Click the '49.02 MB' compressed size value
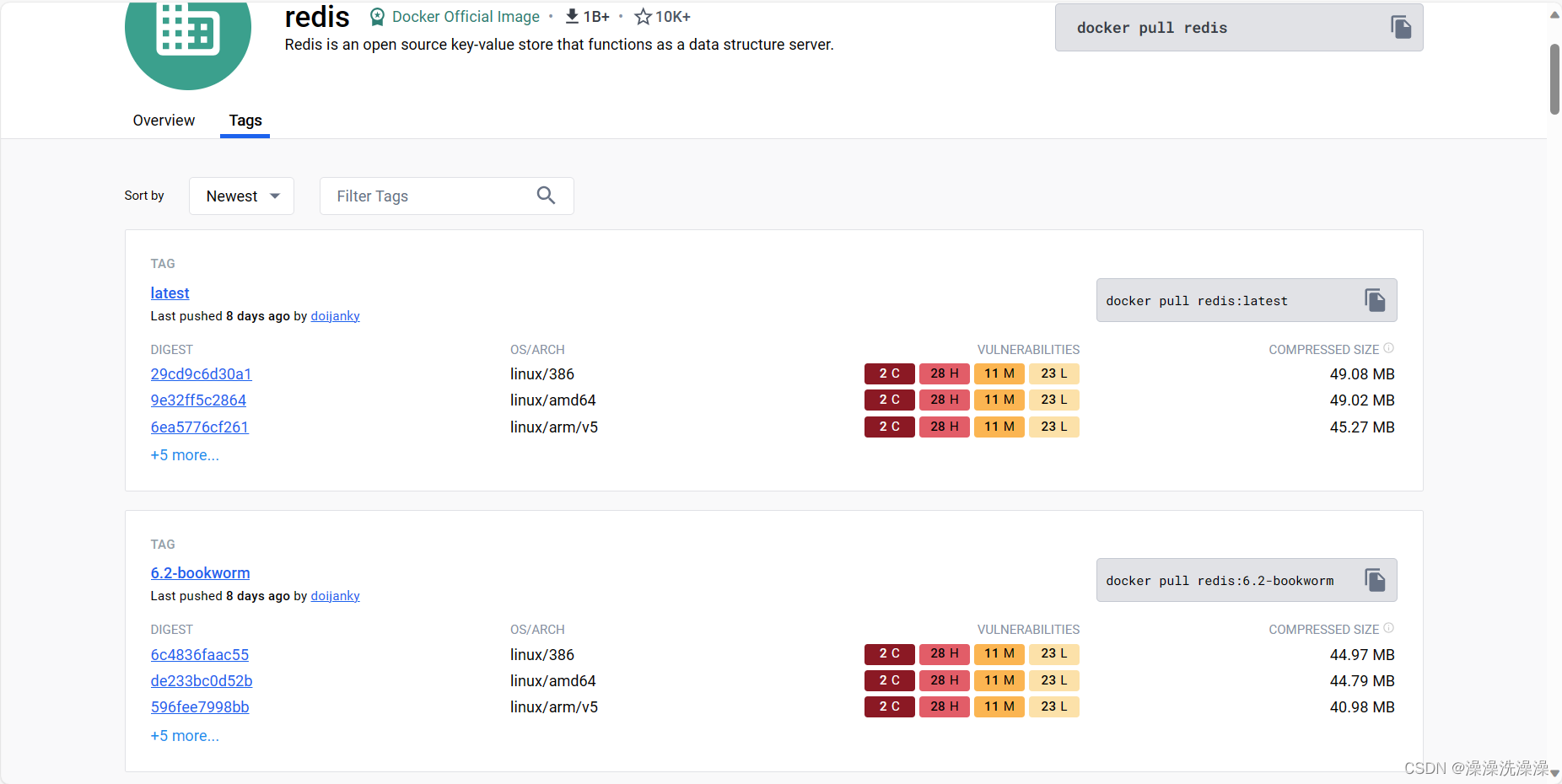The image size is (1562, 784). click(x=1362, y=400)
